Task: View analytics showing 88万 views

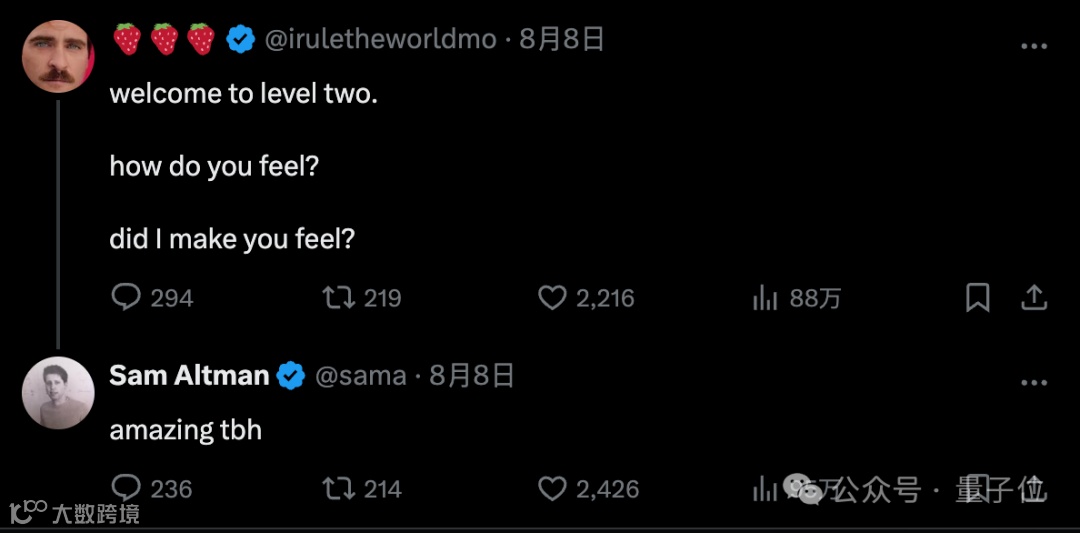Action: pos(765,298)
